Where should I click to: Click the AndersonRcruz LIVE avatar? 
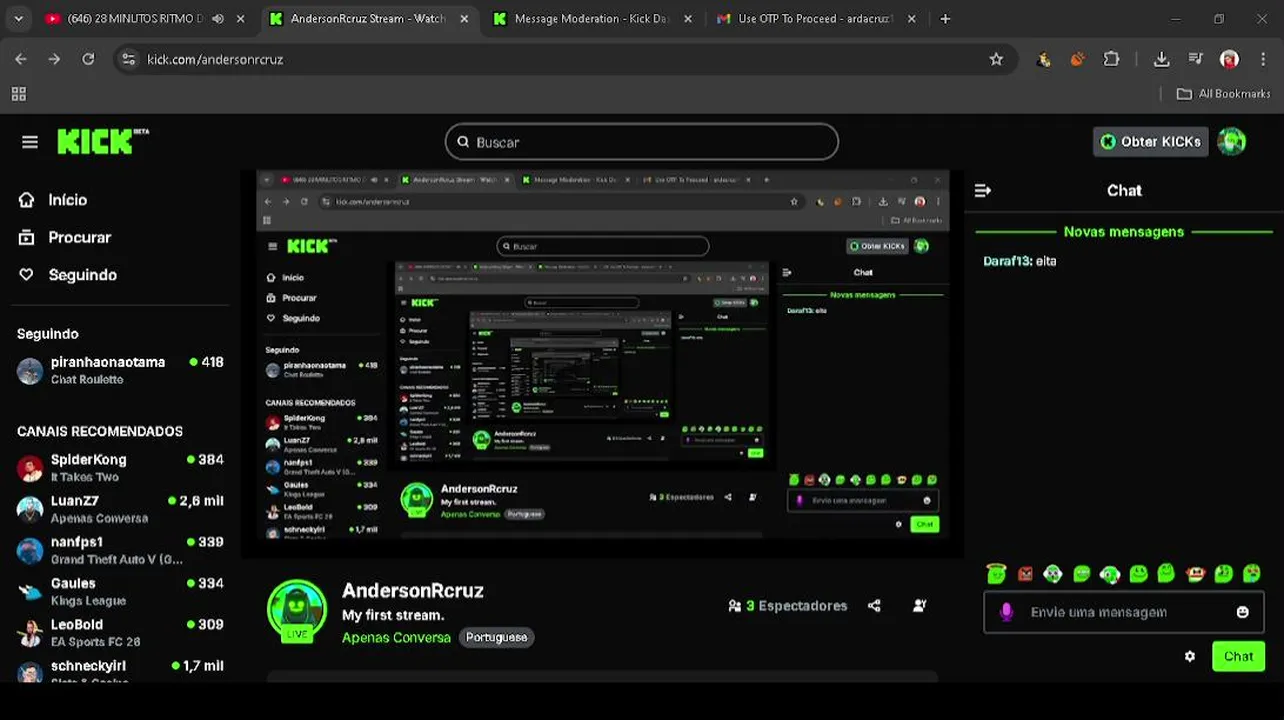297,609
